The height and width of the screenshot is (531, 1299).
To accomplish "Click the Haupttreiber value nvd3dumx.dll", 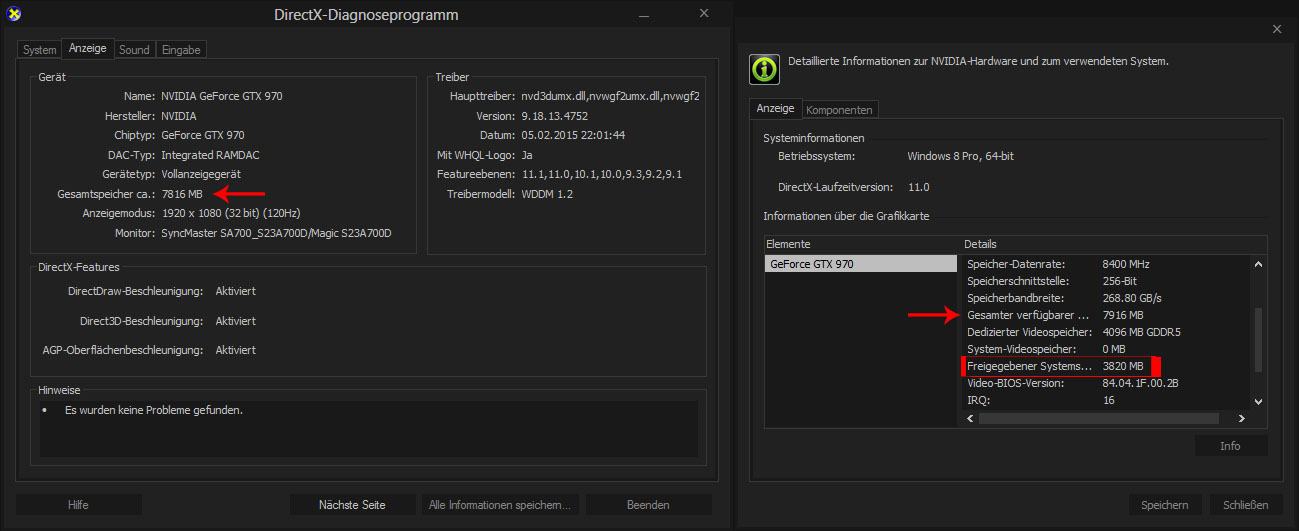I will pos(610,97).
